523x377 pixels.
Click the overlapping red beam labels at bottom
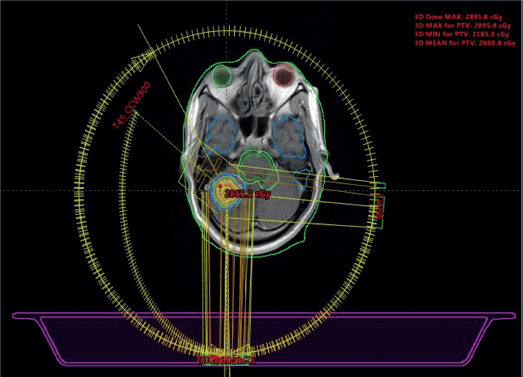pyautogui.click(x=226, y=360)
